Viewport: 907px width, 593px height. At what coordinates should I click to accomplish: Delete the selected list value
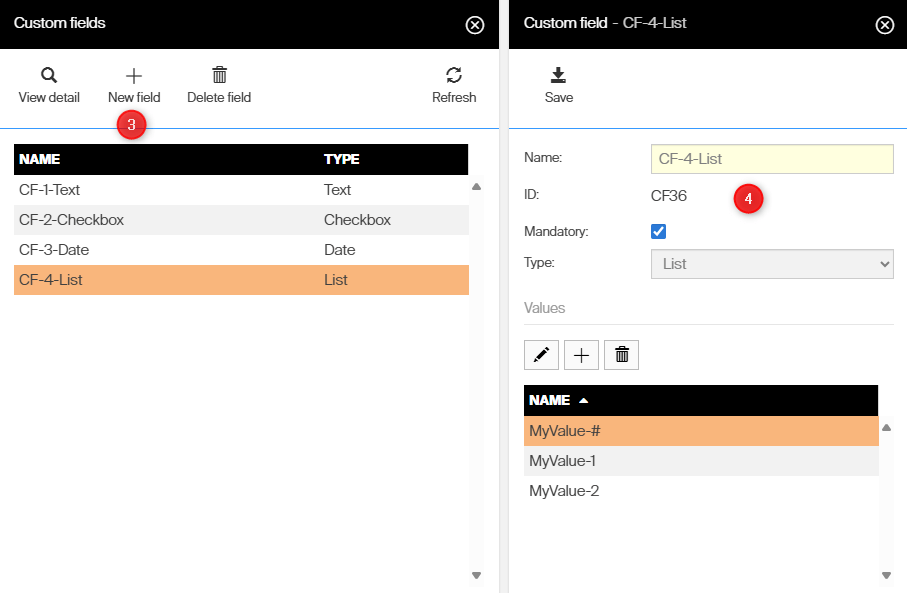click(x=621, y=355)
